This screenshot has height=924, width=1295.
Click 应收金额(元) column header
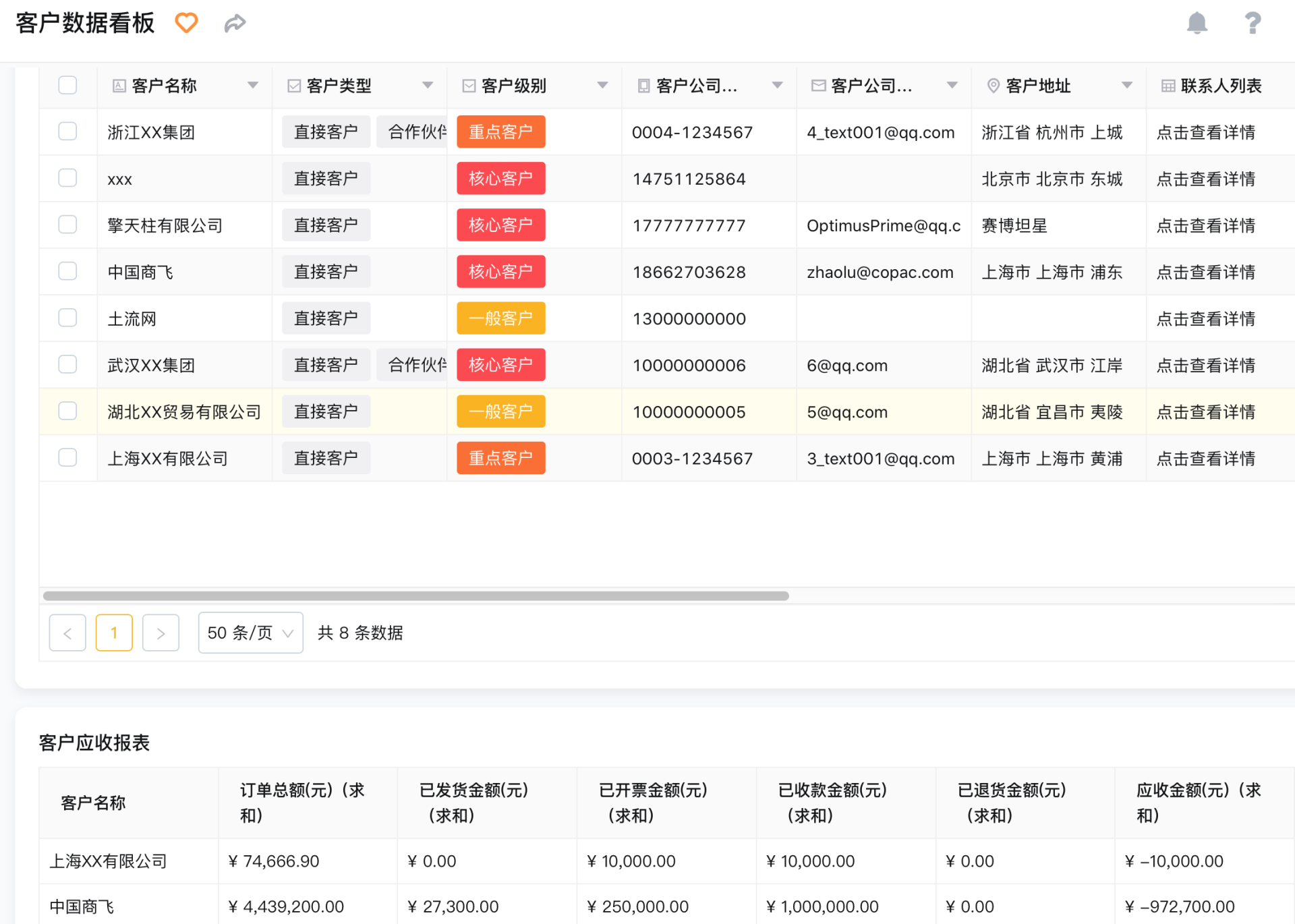(1204, 803)
